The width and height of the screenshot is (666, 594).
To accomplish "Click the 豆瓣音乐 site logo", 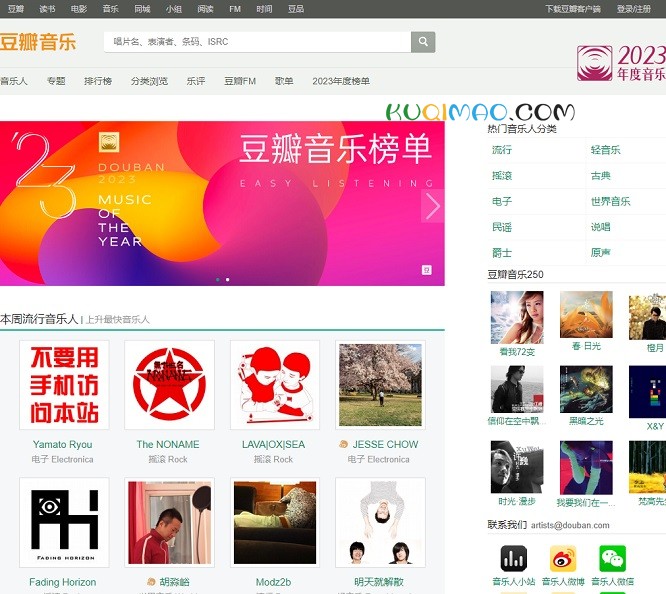I will coord(38,42).
